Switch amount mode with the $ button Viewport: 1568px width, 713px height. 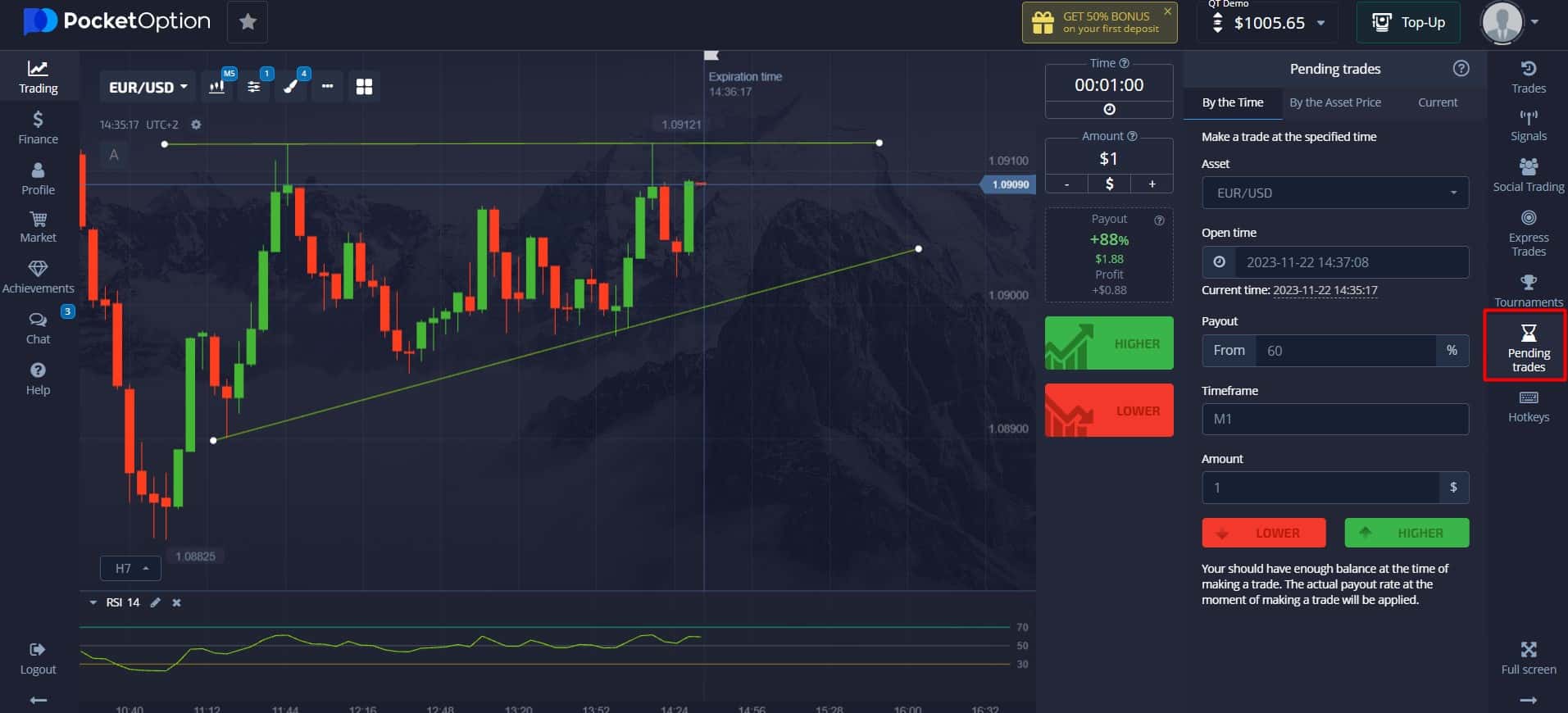(1109, 184)
